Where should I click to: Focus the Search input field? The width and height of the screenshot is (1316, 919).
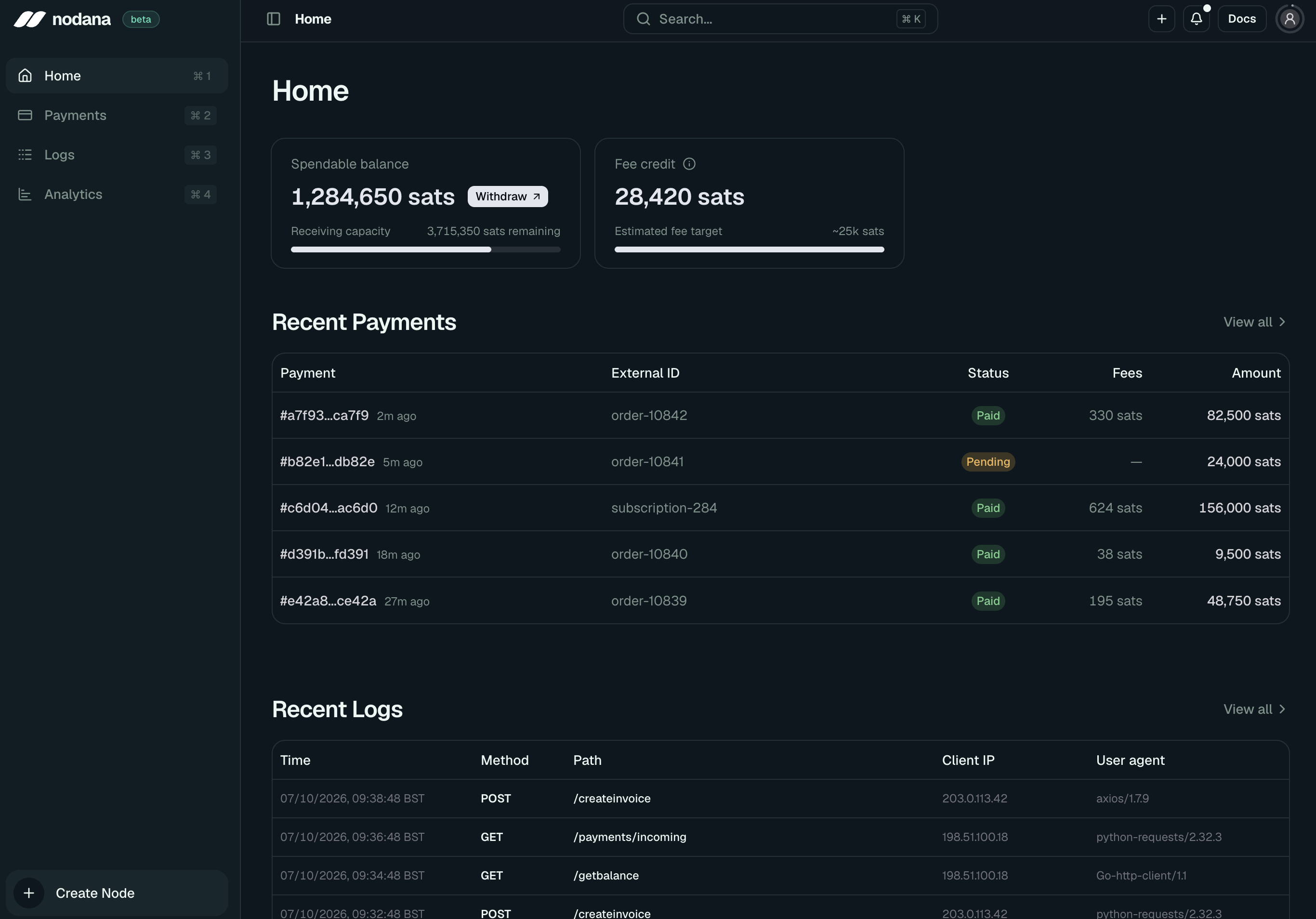[x=780, y=19]
